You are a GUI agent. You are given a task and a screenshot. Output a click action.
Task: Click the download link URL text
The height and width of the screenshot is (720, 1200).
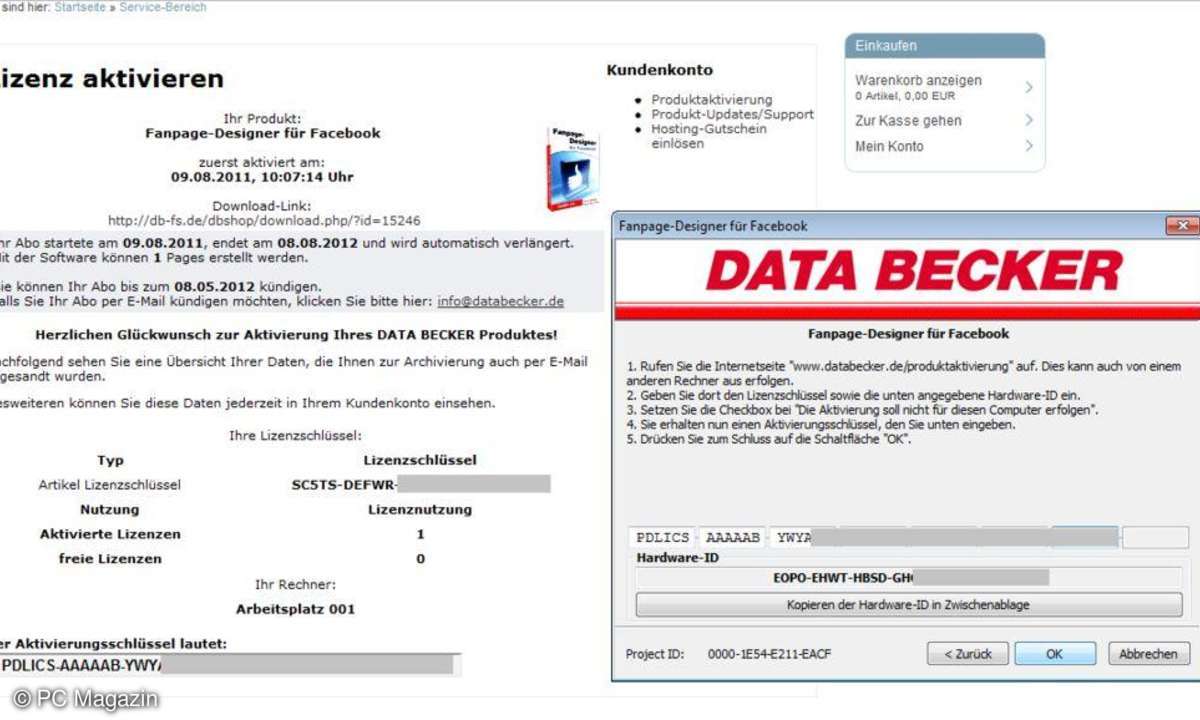tap(264, 220)
